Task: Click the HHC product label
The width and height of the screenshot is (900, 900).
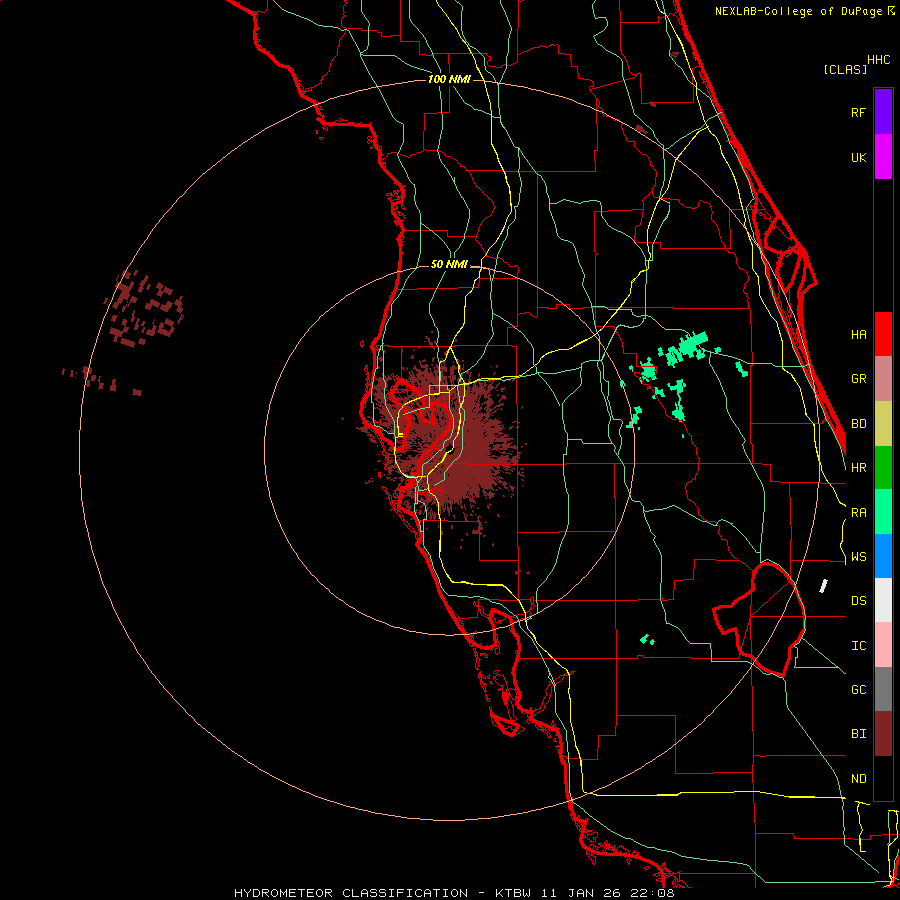Action: click(x=878, y=60)
